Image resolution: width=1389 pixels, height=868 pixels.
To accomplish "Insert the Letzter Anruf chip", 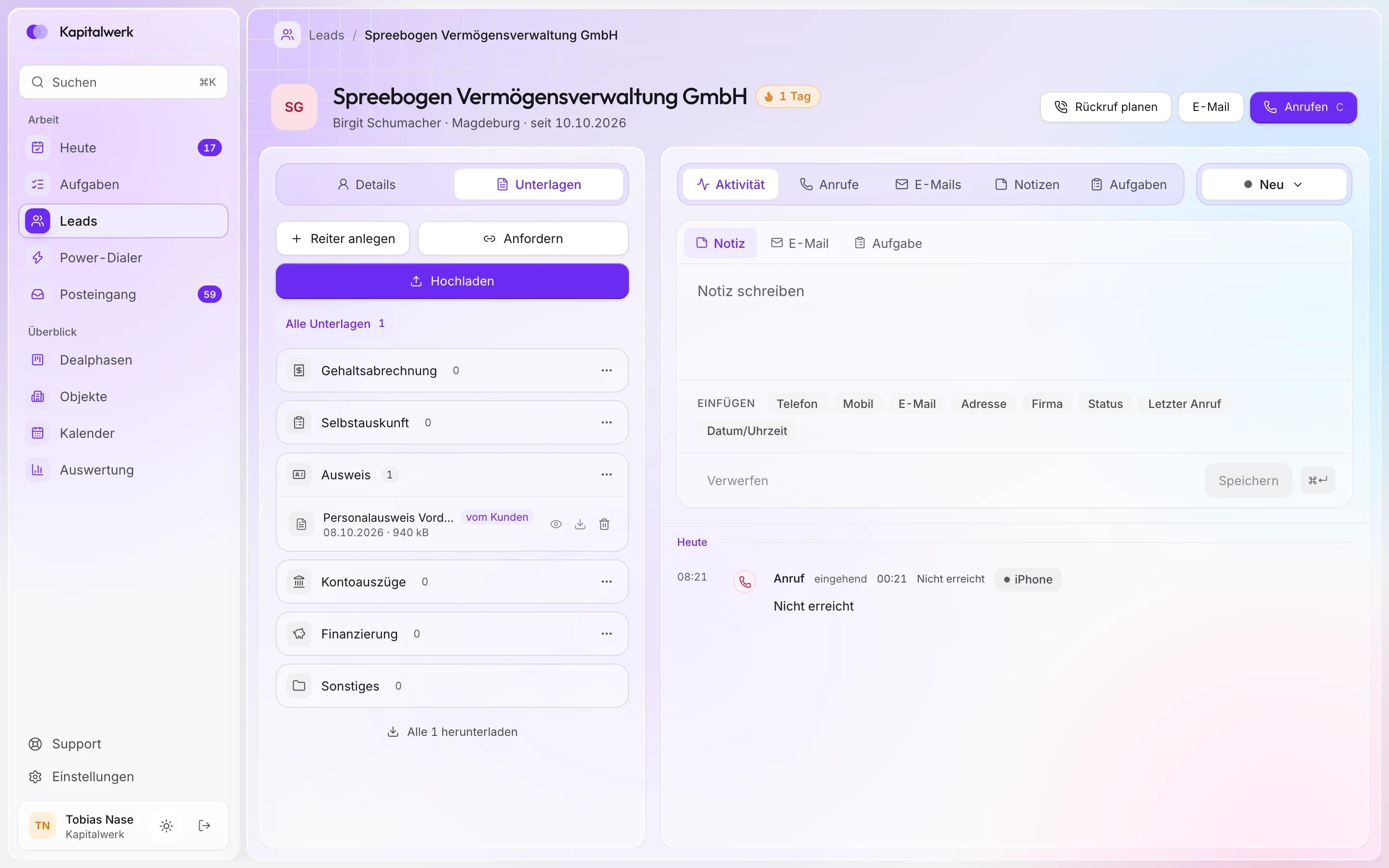I will [1184, 404].
